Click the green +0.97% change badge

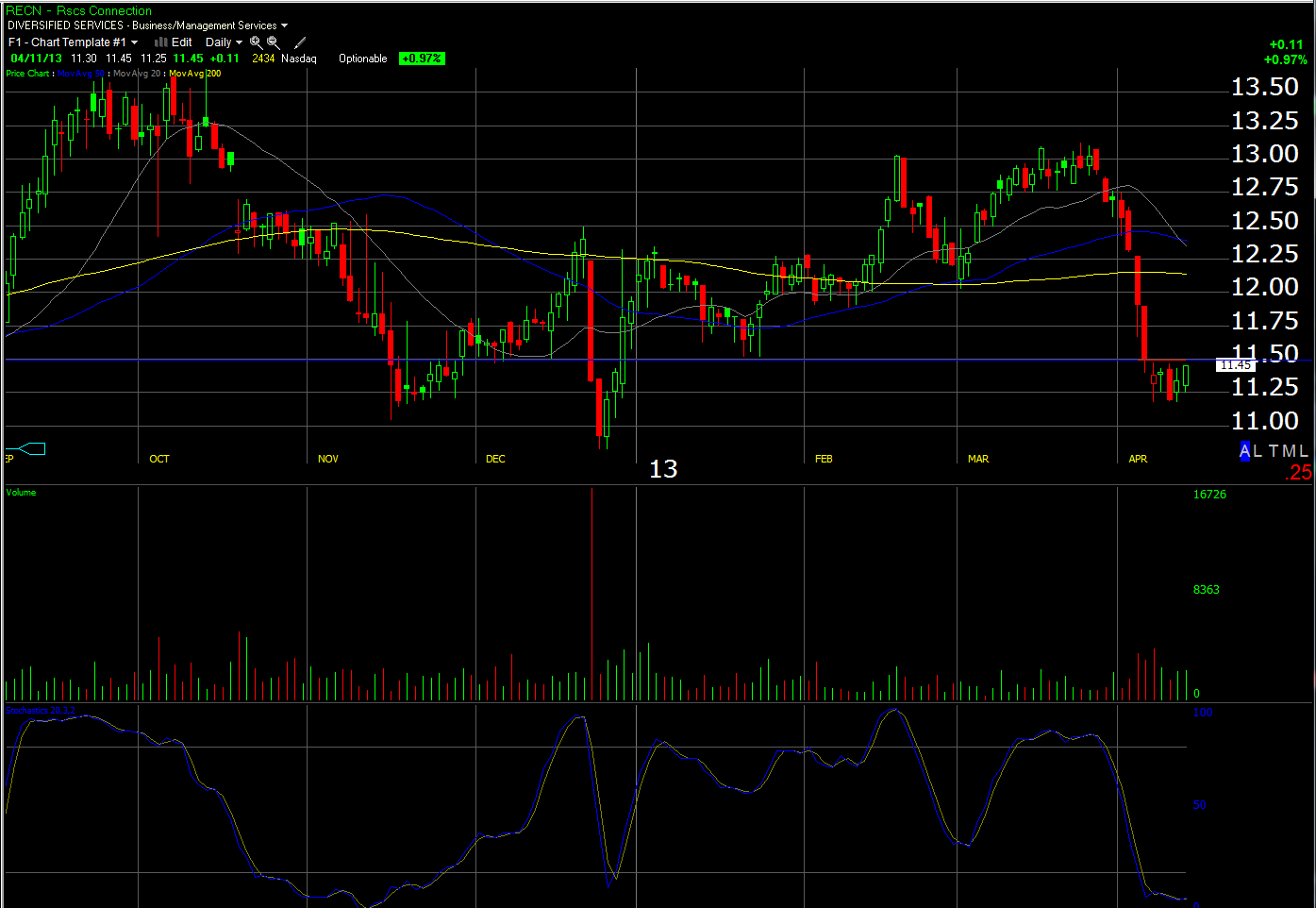[x=422, y=59]
